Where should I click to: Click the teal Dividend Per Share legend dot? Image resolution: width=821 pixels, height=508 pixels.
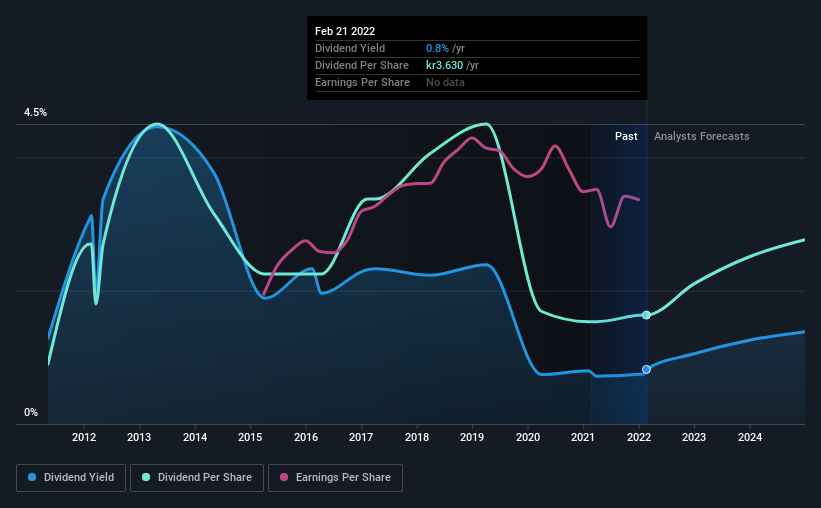(146, 477)
